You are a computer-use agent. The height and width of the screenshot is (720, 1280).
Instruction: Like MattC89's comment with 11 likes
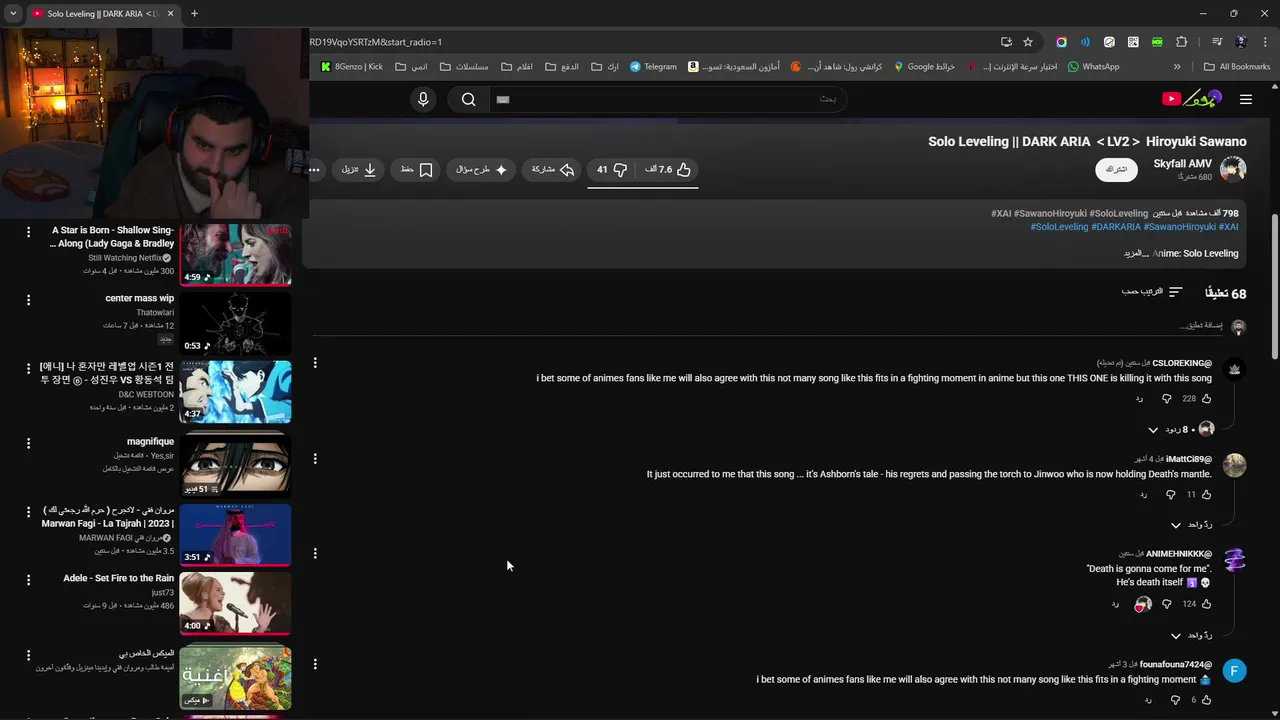1206,495
